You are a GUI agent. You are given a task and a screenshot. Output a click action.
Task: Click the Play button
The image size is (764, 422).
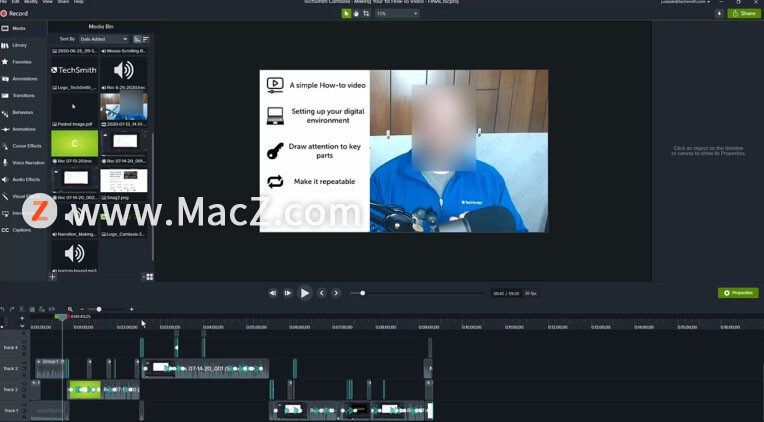[x=305, y=293]
